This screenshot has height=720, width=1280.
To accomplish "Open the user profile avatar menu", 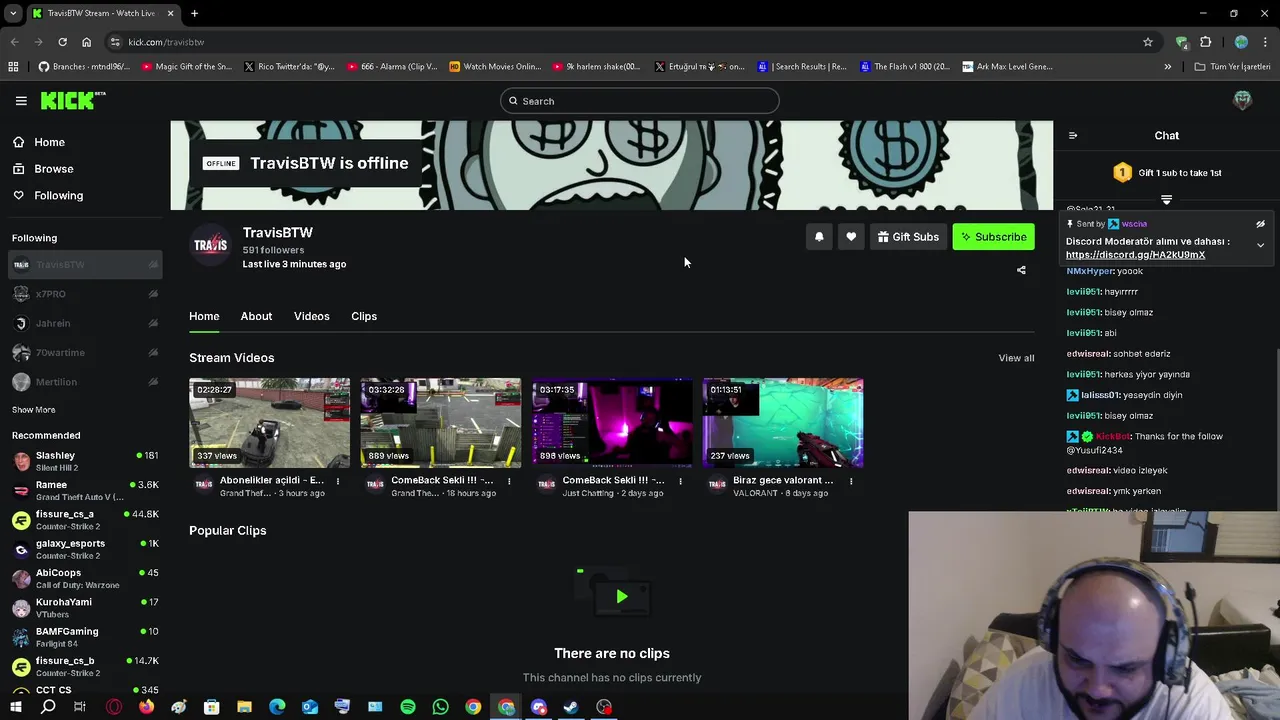I will 1243,100.
